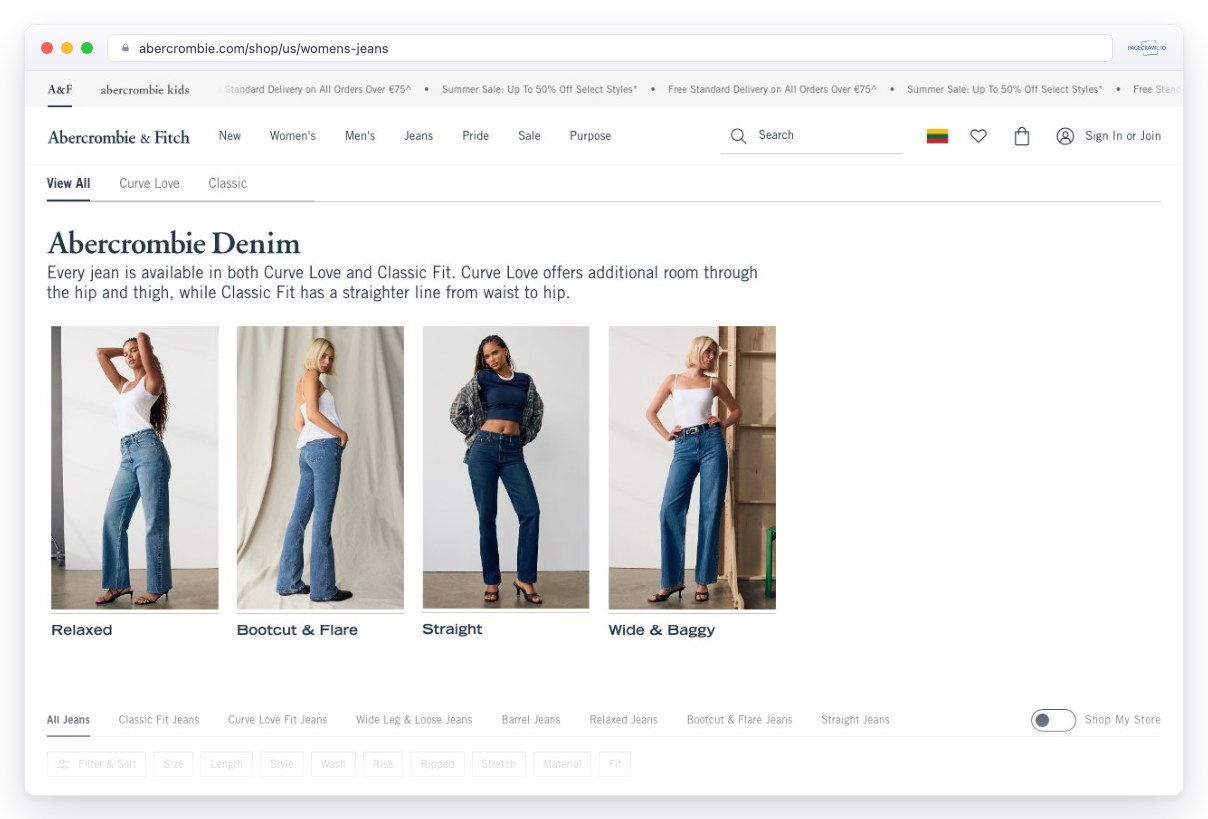This screenshot has width=1208, height=819.
Task: Switch to the Classic tab
Action: (228, 183)
